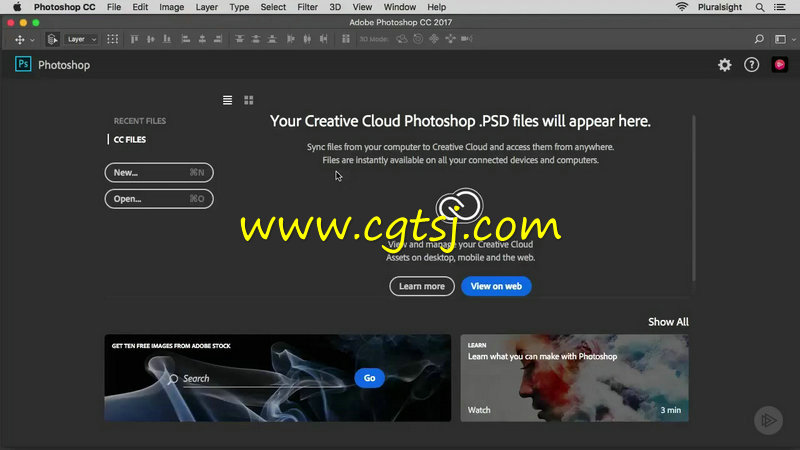800x450 pixels.
Task: Select 3D Slide mode icon
Action: (x=450, y=39)
